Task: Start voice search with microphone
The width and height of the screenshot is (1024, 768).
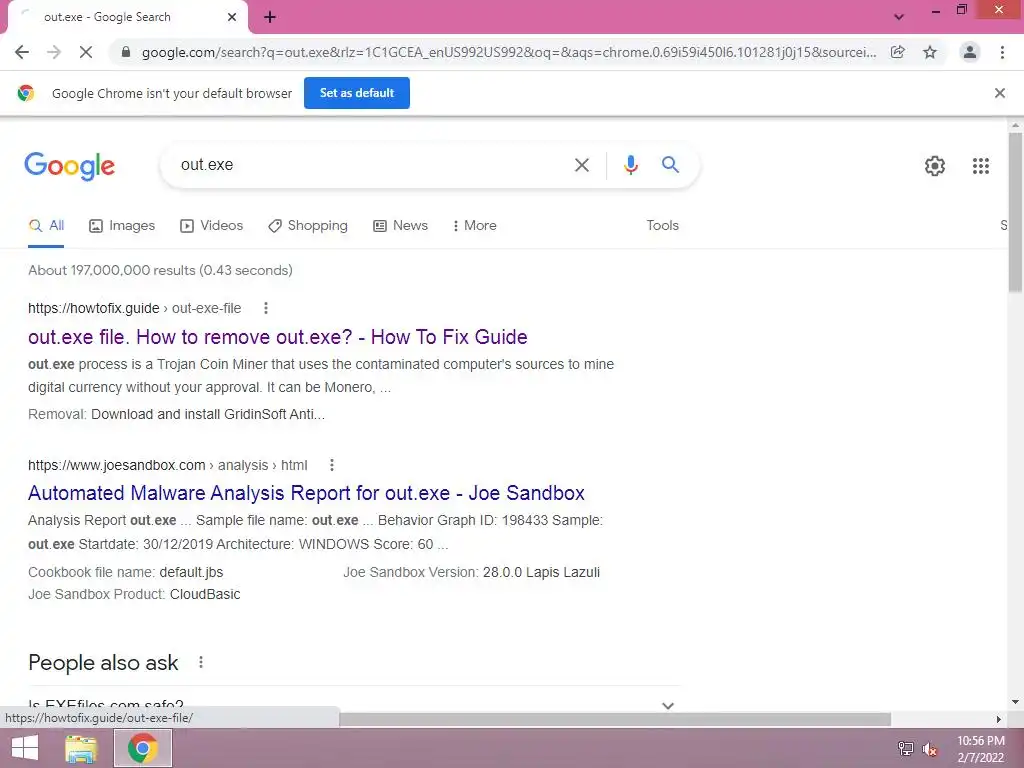Action: 630,165
